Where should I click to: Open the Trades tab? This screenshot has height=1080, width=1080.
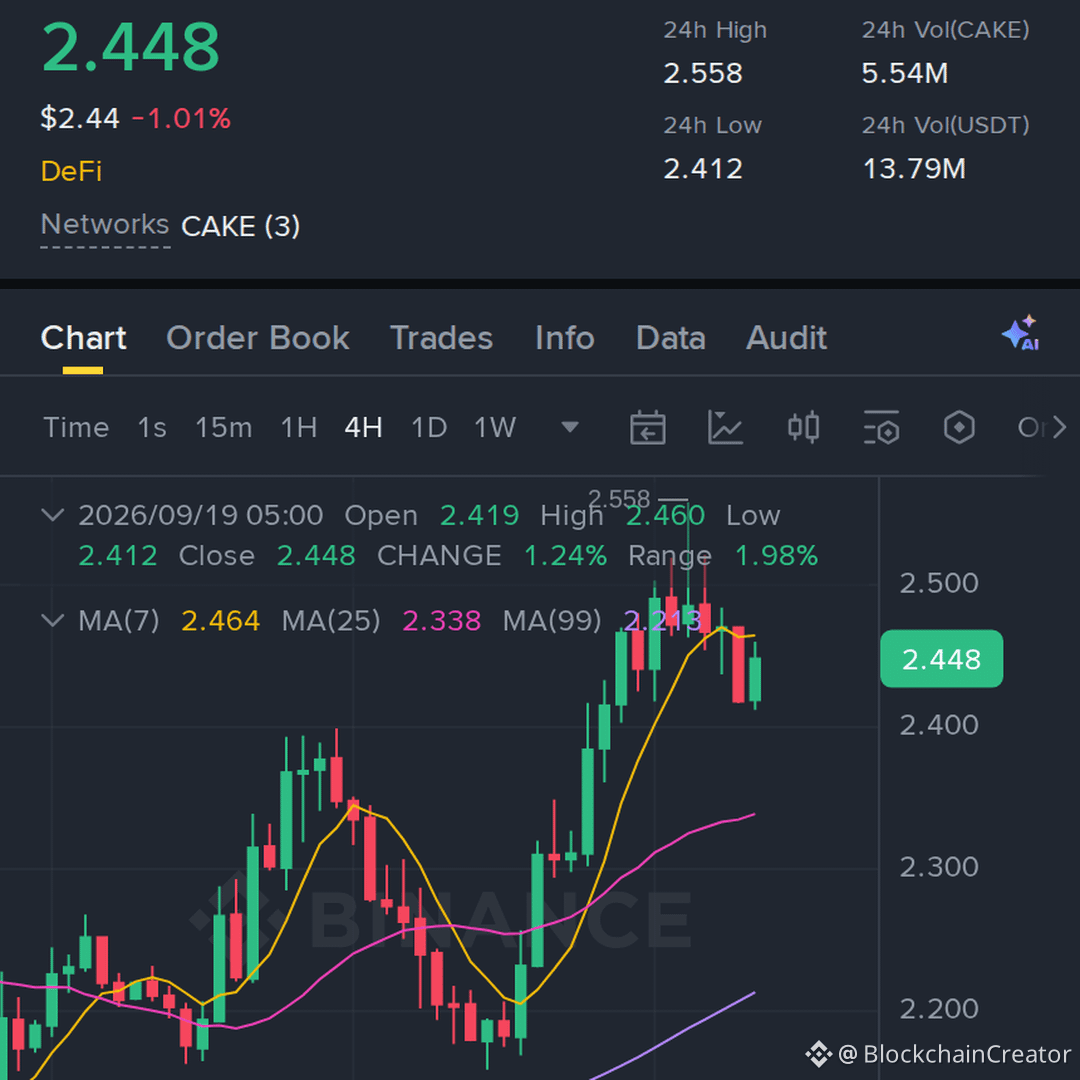[x=442, y=338]
